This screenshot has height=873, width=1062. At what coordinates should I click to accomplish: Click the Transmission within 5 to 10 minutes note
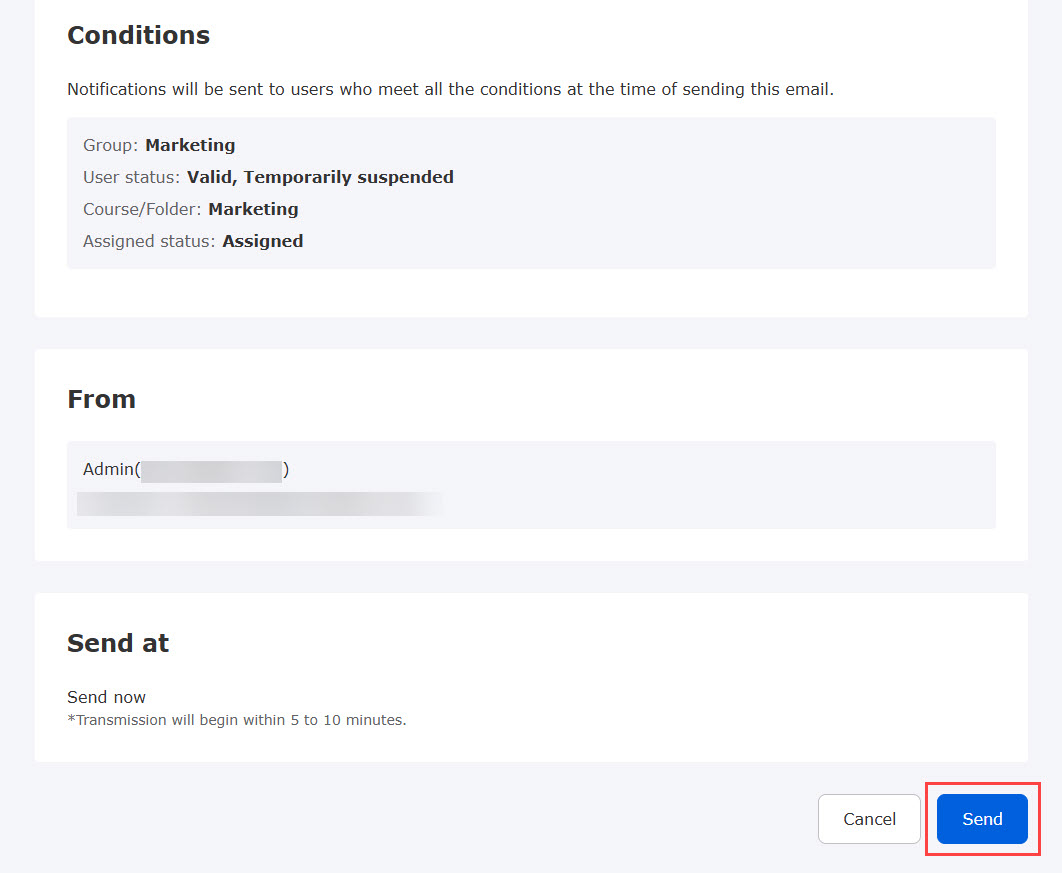(236, 720)
